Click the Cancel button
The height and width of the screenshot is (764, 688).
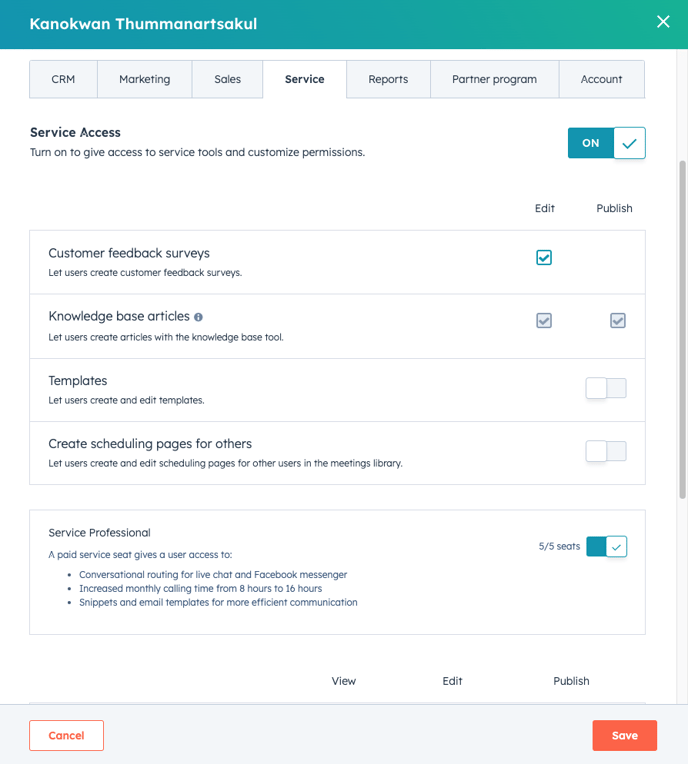tap(66, 735)
